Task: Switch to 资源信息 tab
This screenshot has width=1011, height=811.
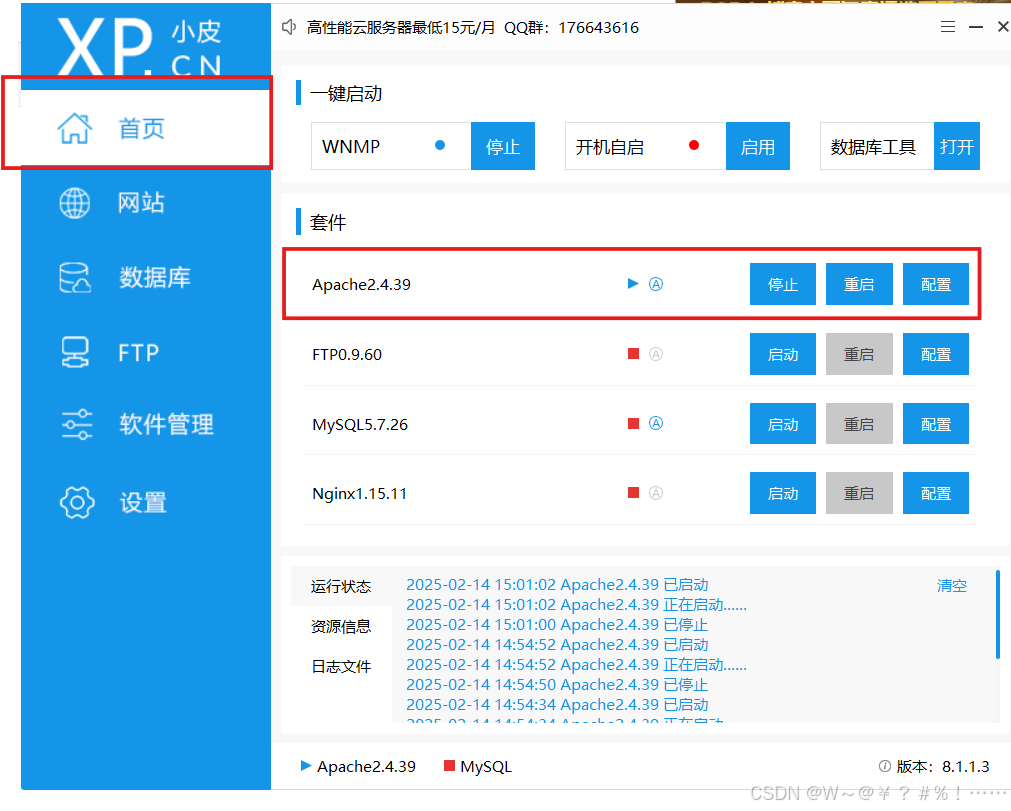Action: (341, 626)
